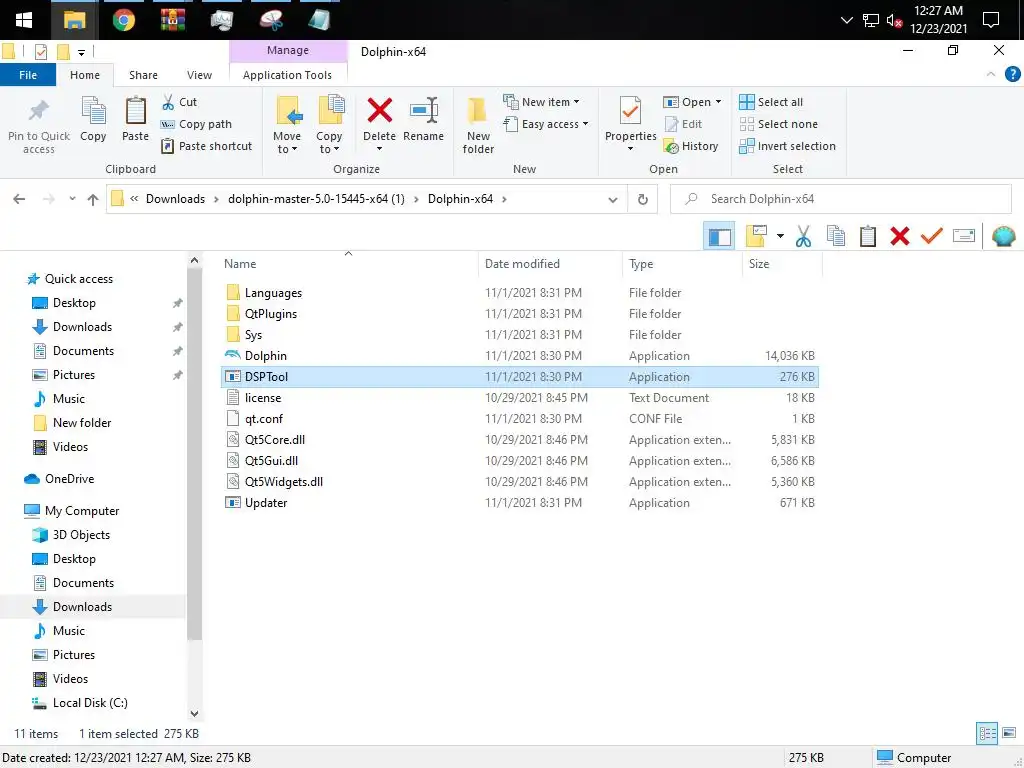The image size is (1024, 768).
Task: Select the Qt5Core.dll file
Action: (x=520, y=440)
